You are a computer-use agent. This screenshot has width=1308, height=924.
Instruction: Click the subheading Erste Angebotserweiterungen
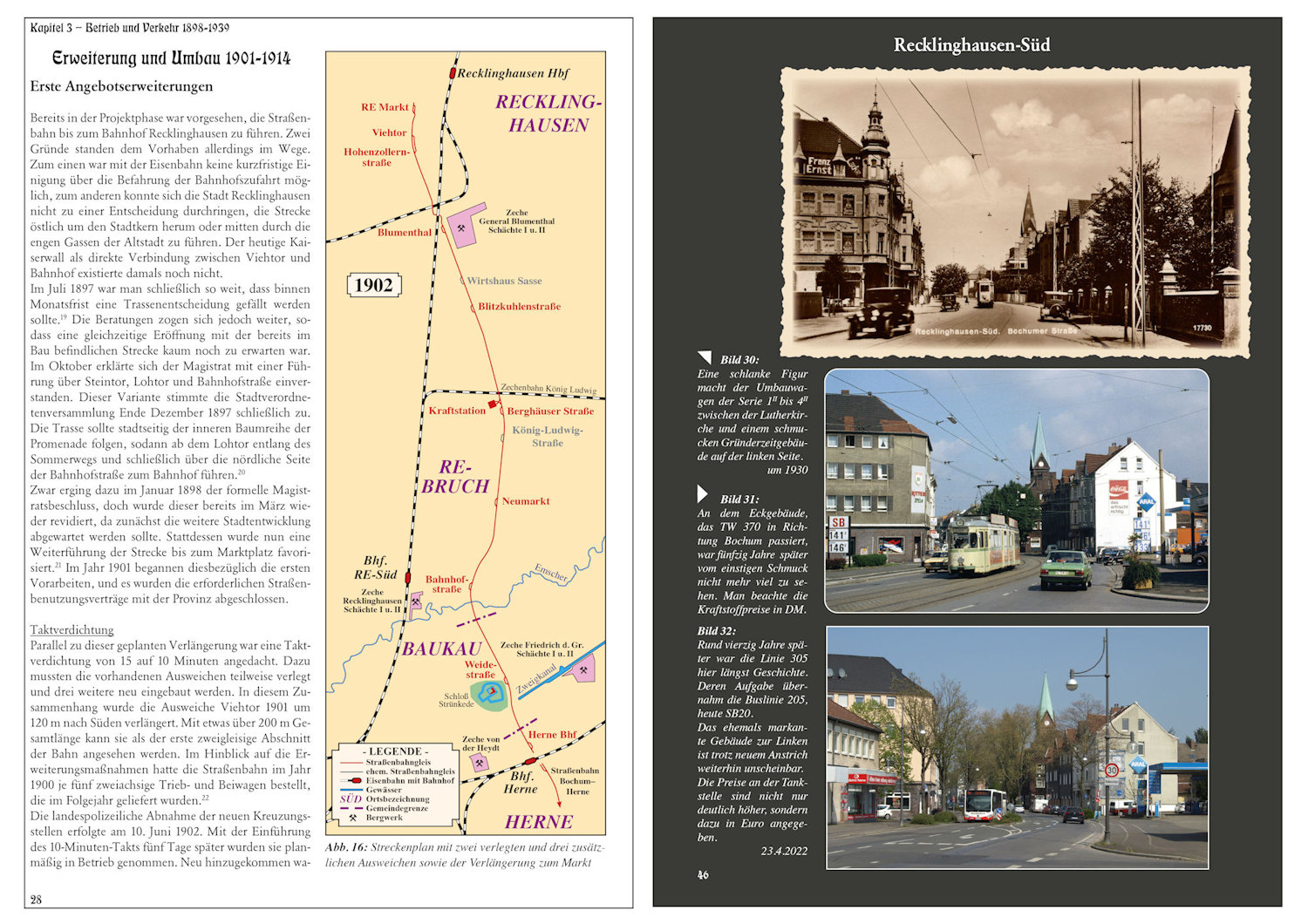[x=121, y=86]
